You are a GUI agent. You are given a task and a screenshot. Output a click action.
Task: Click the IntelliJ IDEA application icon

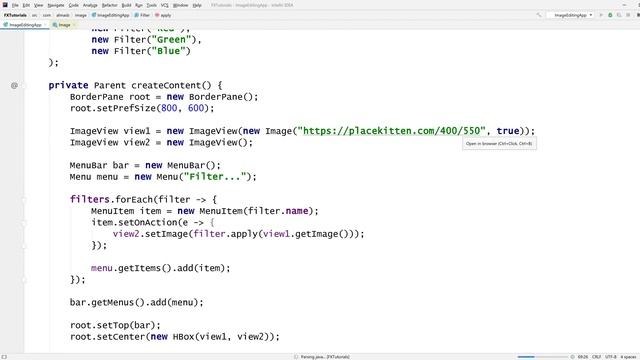[5, 5]
